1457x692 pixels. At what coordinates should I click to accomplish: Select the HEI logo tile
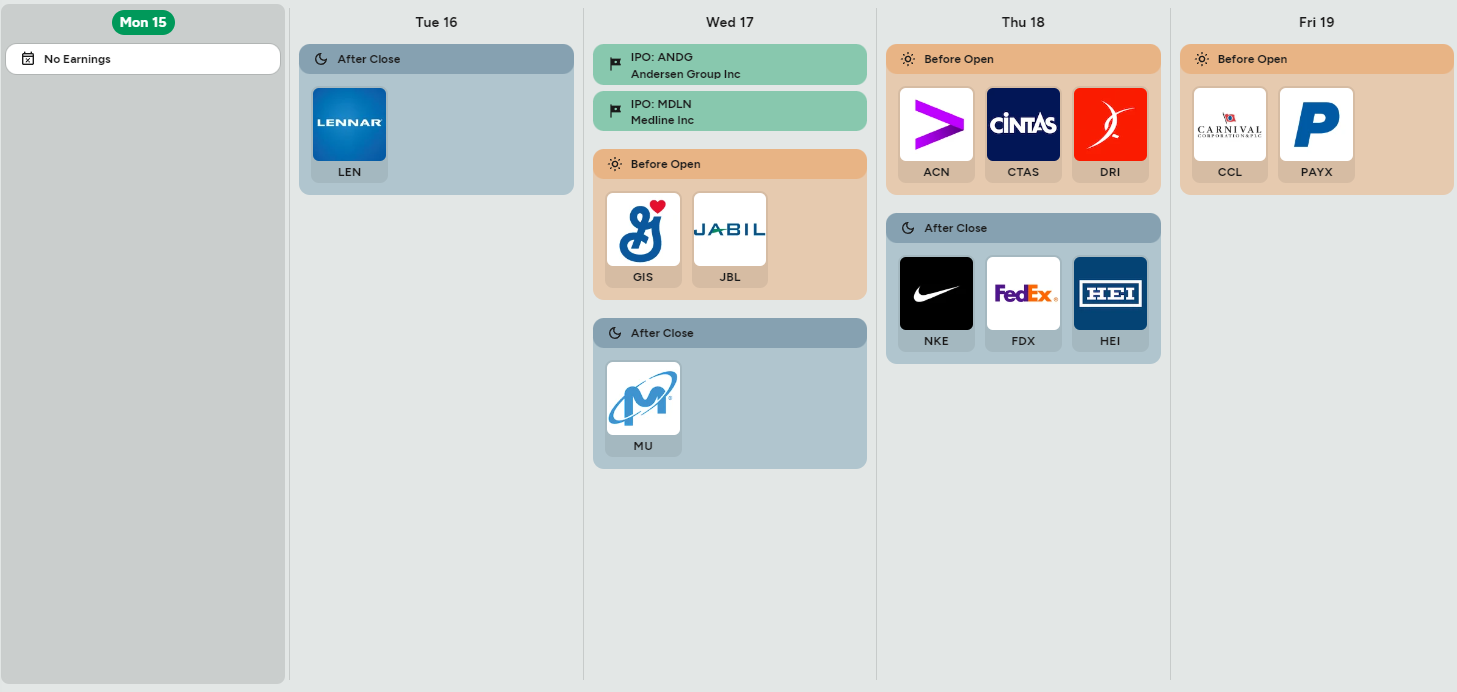point(1110,294)
